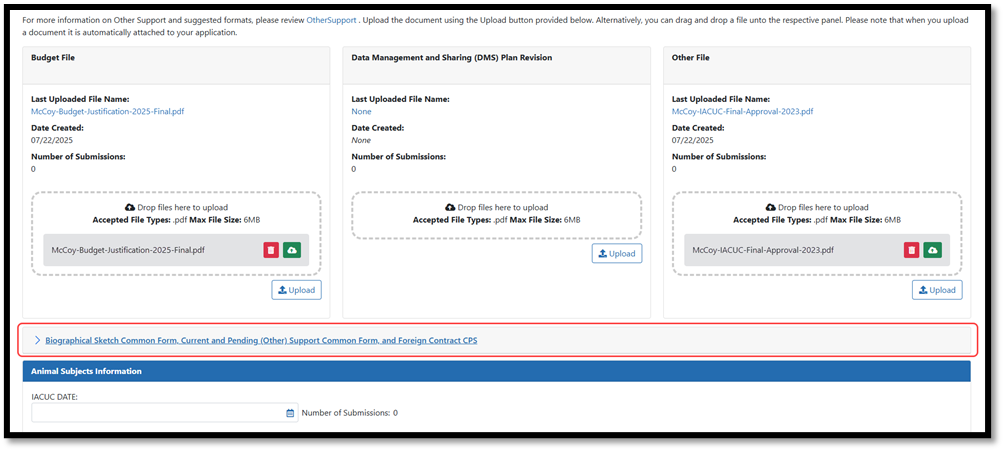Expand the Biographical Sketch Common Form chevron
Image resolution: width=1004 pixels, height=451 pixels.
click(x=38, y=340)
